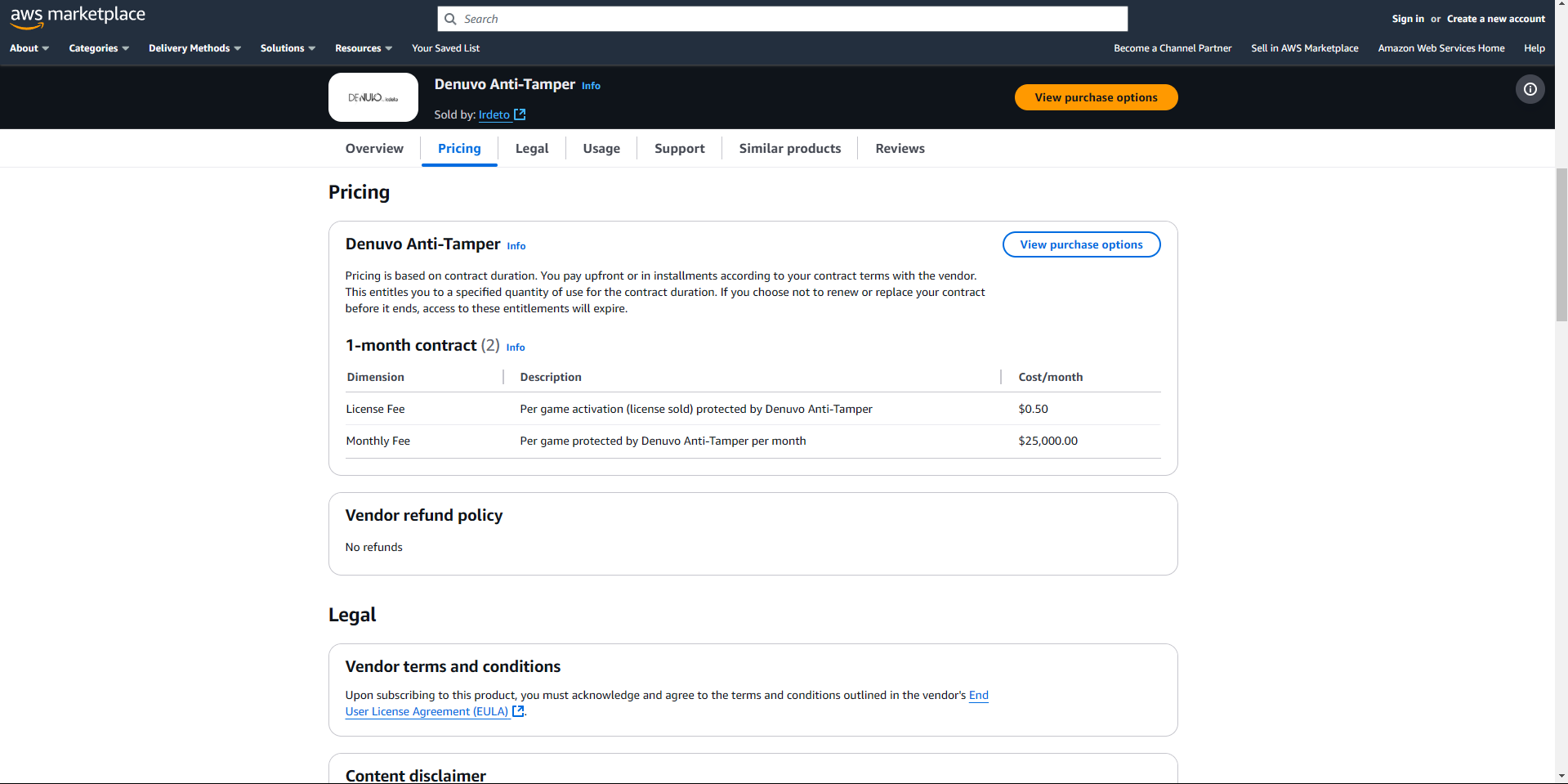Viewport: 1568px width, 784px height.
Task: Open the Usage tab
Action: pyautogui.click(x=601, y=148)
